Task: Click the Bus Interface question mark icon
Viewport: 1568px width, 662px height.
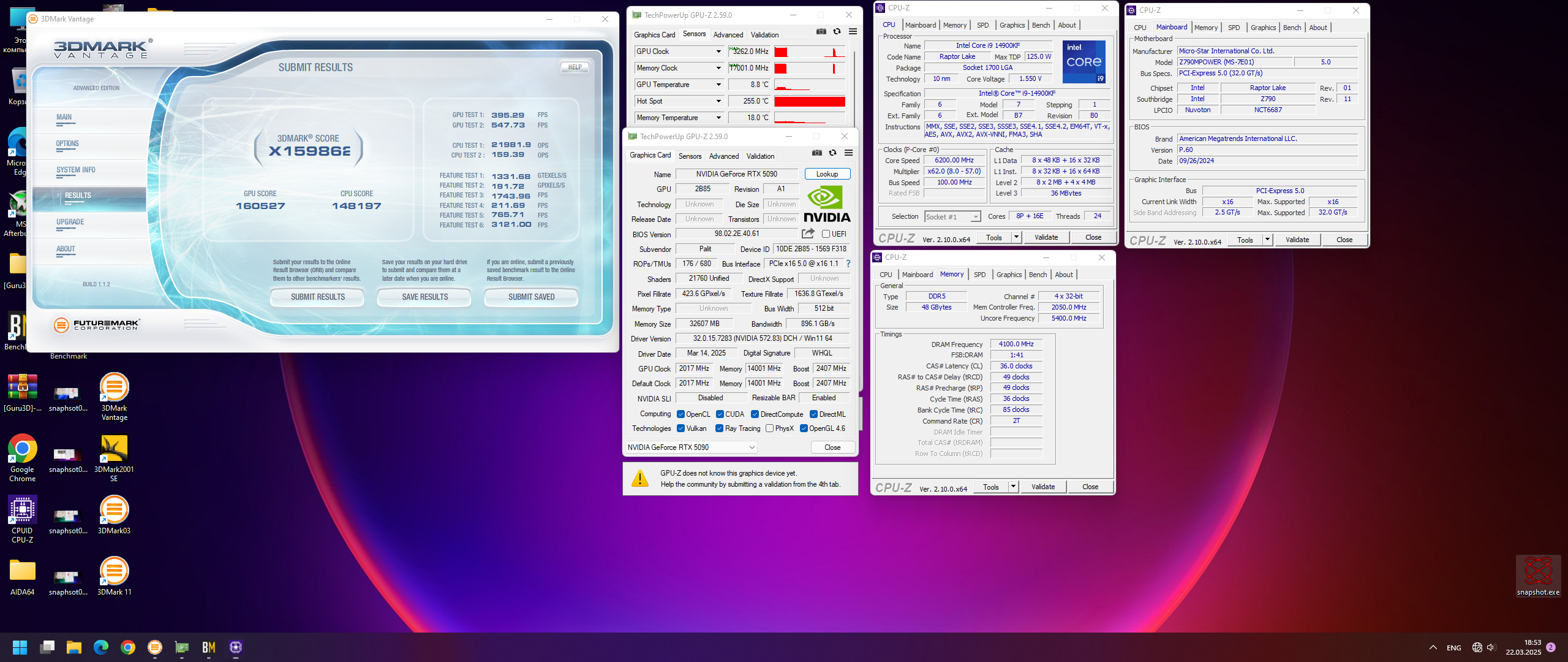Action: pos(848,264)
